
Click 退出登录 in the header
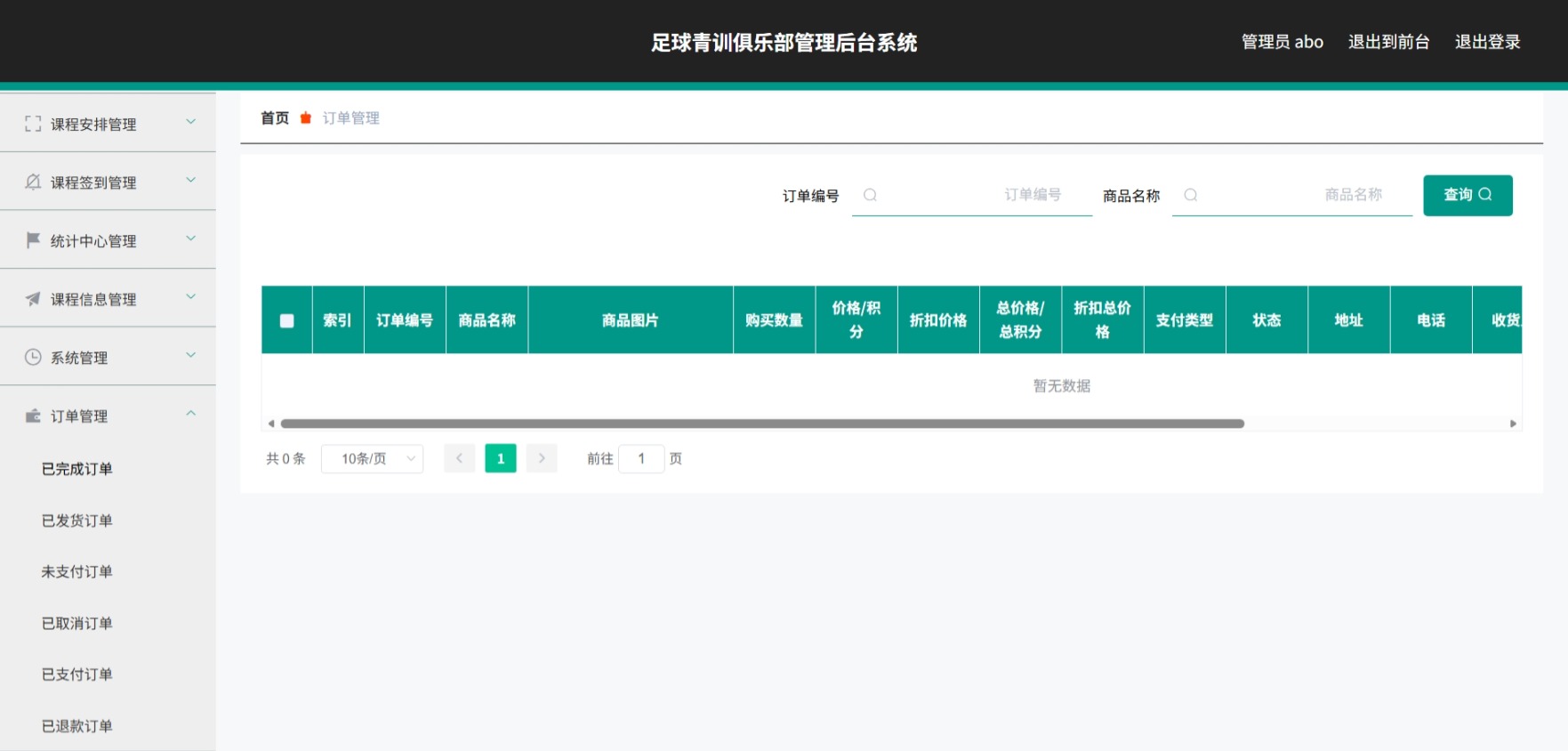coord(1487,42)
